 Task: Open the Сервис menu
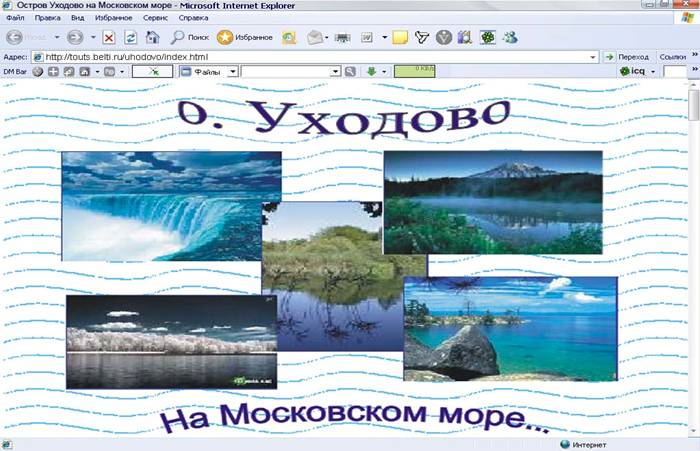[x=155, y=18]
